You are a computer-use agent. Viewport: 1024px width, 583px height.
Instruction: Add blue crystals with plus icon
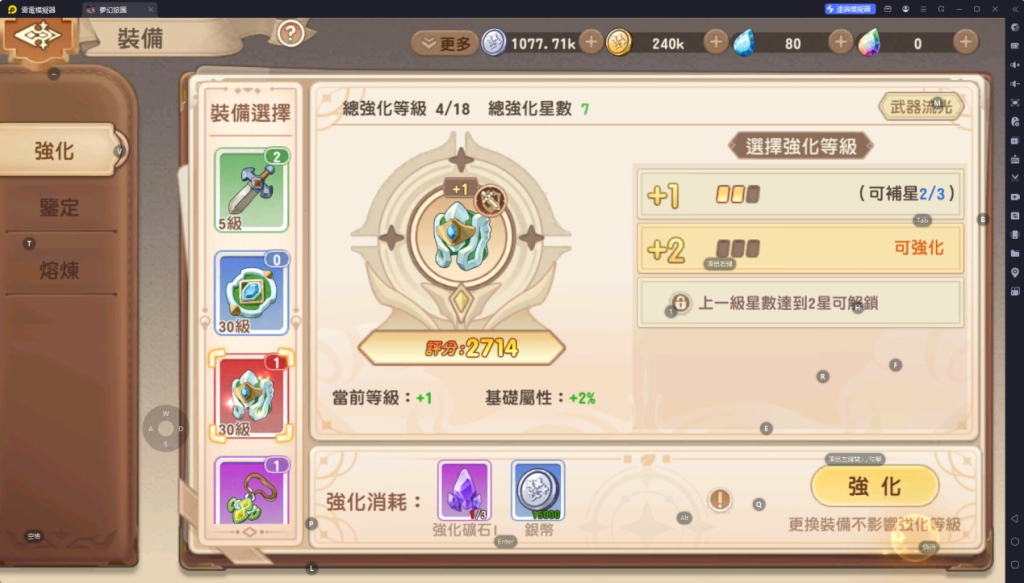840,42
